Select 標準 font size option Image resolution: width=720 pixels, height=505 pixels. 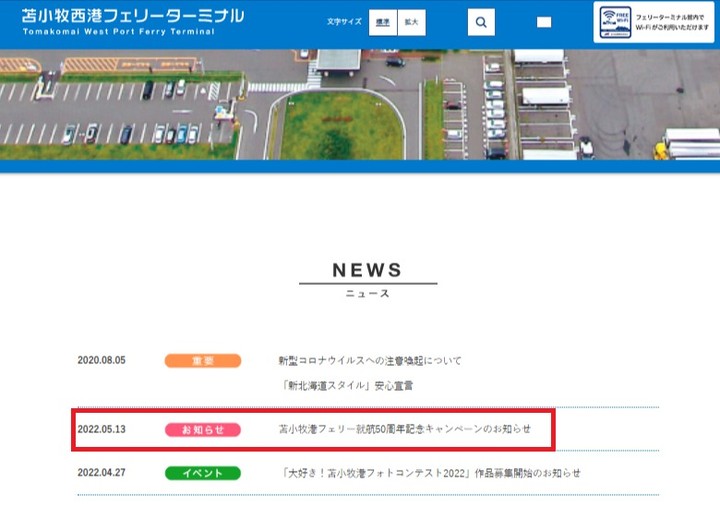pos(383,22)
